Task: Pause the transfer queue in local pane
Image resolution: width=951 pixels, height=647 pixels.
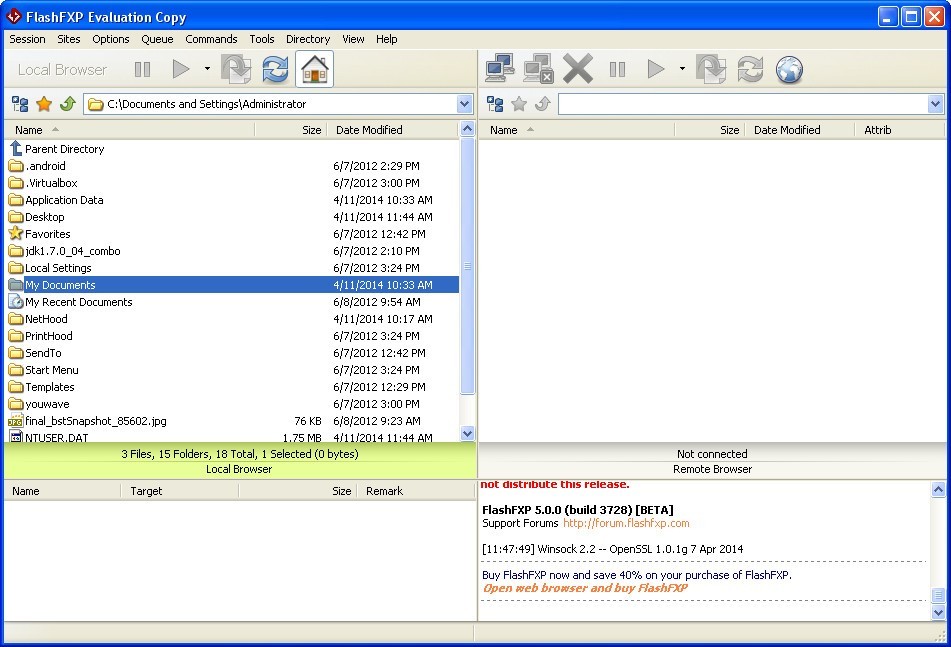Action: coord(142,69)
